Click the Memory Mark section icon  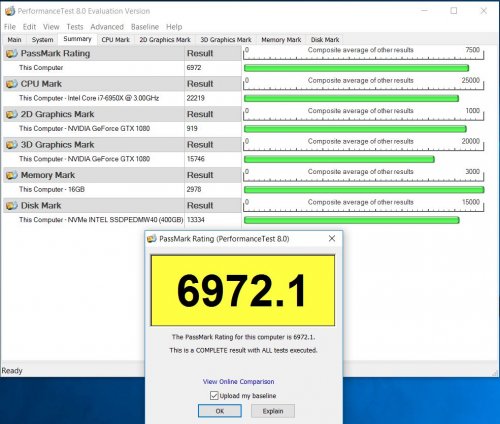(x=12, y=175)
